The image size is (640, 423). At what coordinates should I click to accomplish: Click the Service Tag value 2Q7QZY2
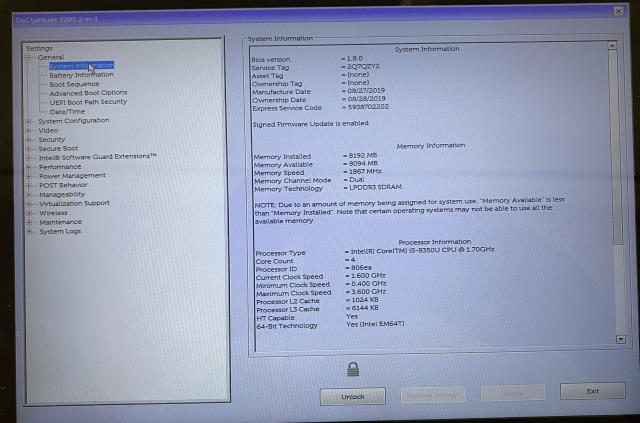point(363,66)
